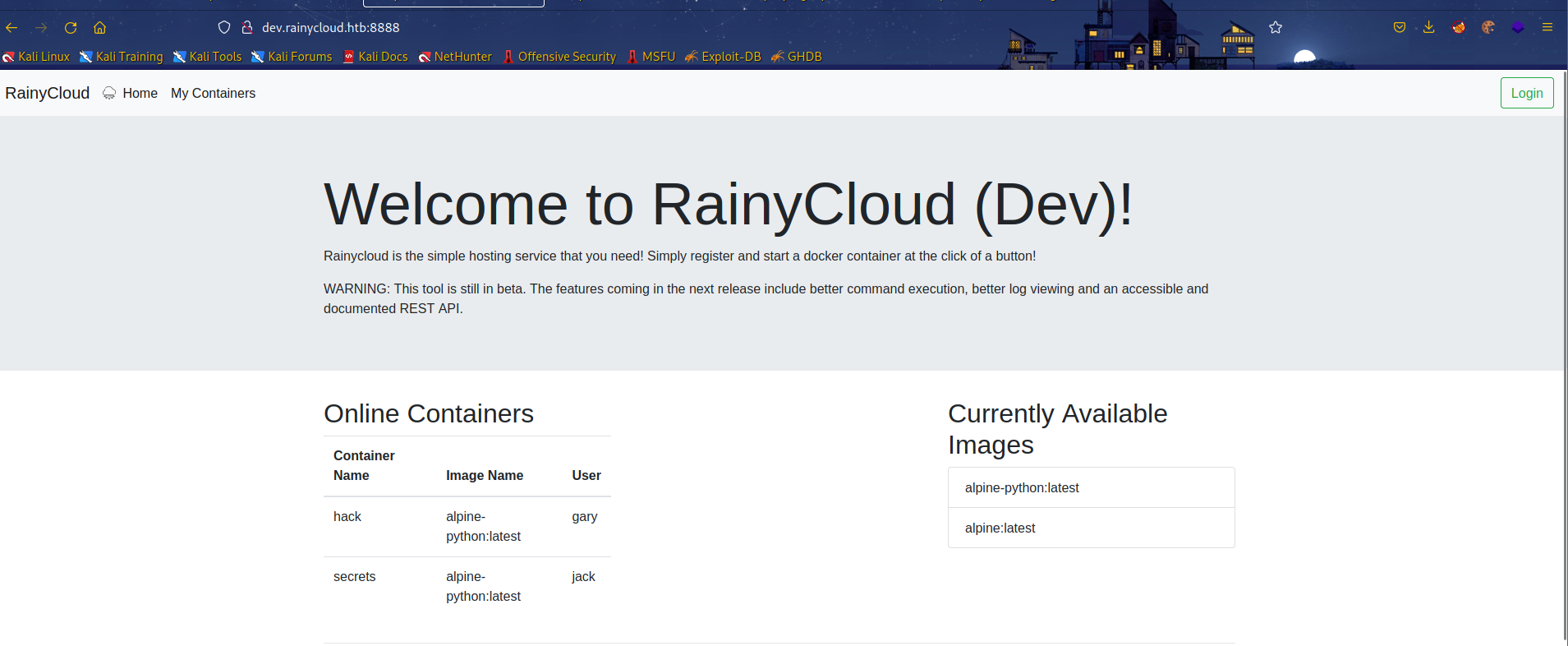Image resolution: width=1568 pixels, height=646 pixels.
Task: Open the Exploit-DB bookmark
Action: (x=723, y=57)
